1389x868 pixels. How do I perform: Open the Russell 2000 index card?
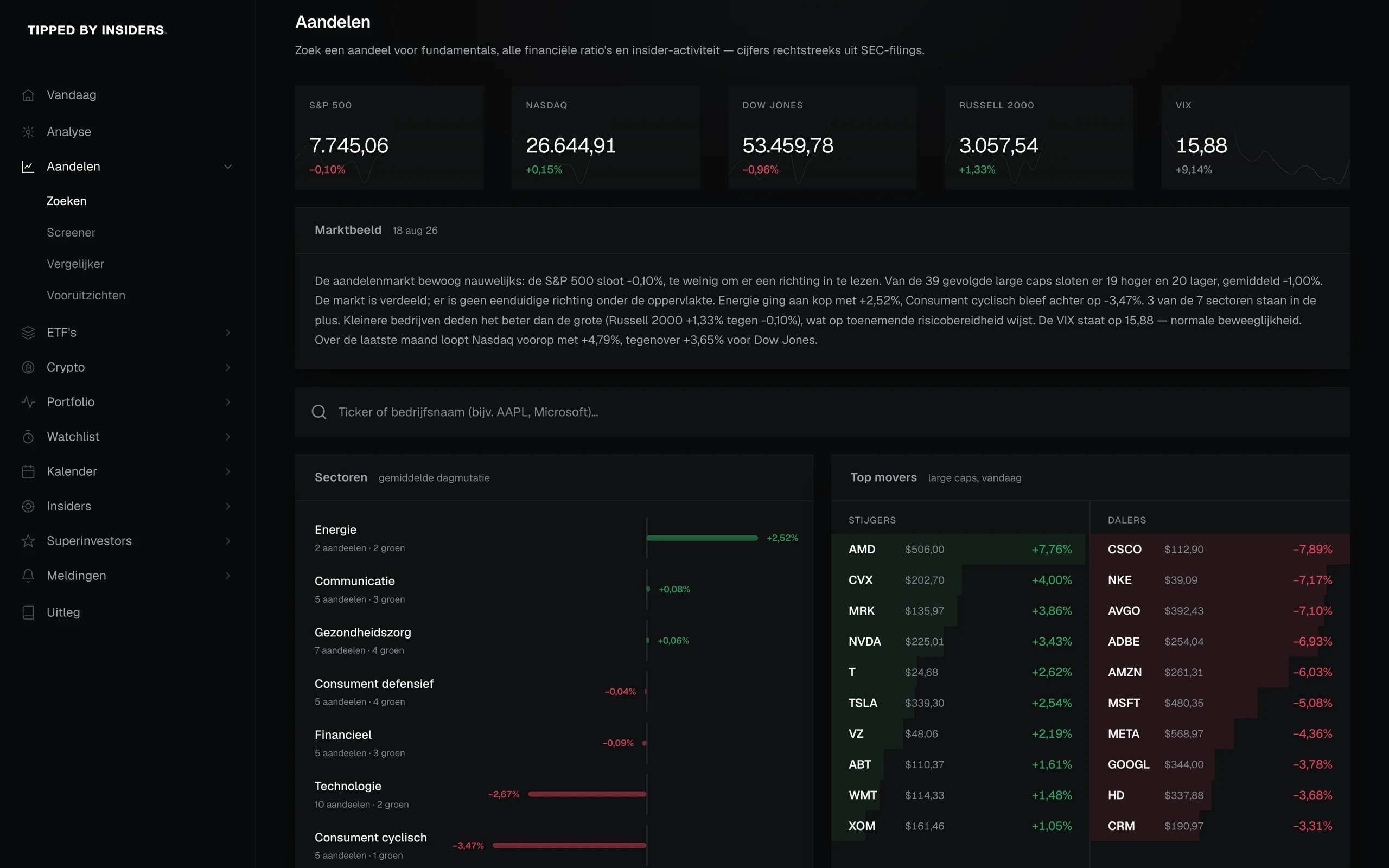(1039, 138)
